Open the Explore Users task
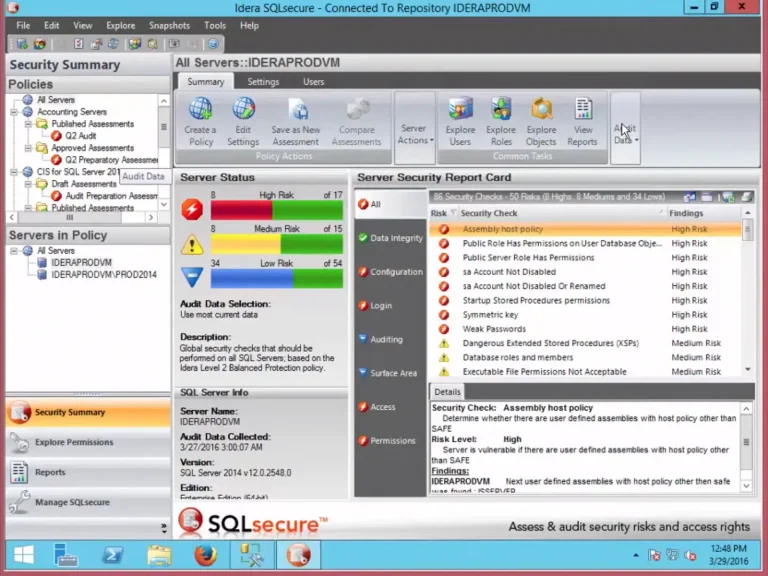The image size is (768, 576). [460, 110]
